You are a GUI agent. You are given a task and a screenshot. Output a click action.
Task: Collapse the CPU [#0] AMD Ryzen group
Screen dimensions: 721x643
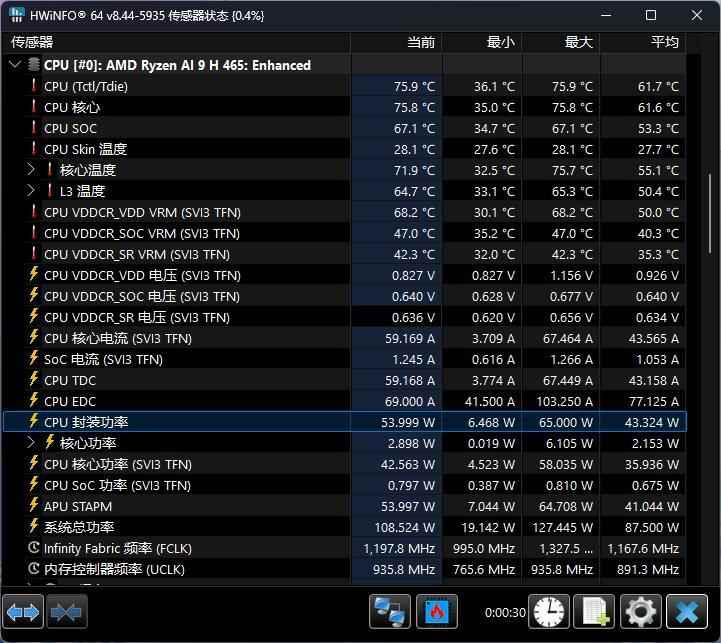click(14, 65)
